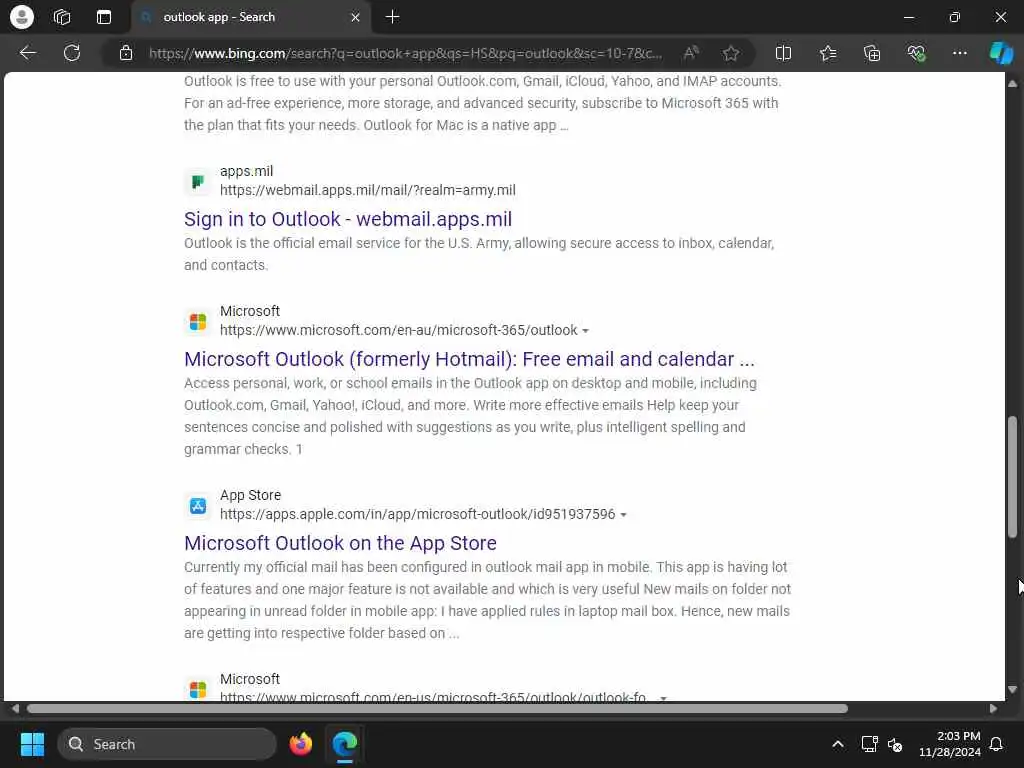This screenshot has height=768, width=1024.
Task: Open the Workspaces icon
Action: tap(62, 17)
